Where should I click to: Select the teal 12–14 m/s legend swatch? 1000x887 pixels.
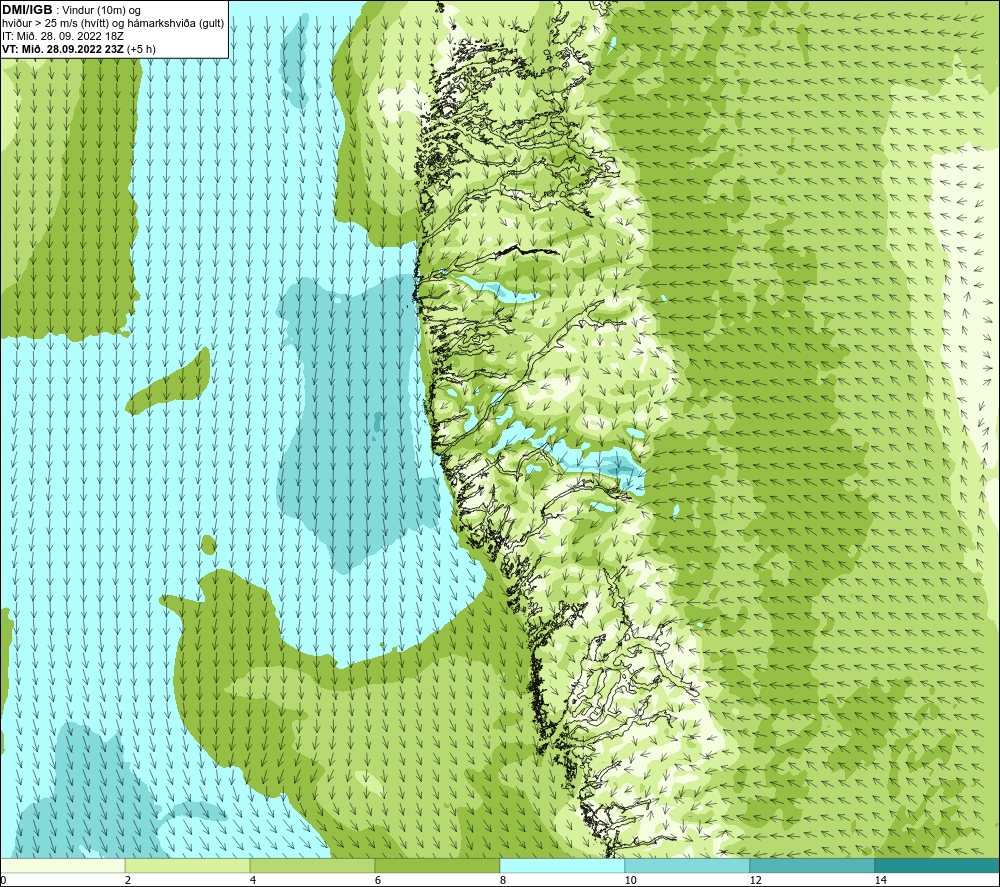click(812, 865)
